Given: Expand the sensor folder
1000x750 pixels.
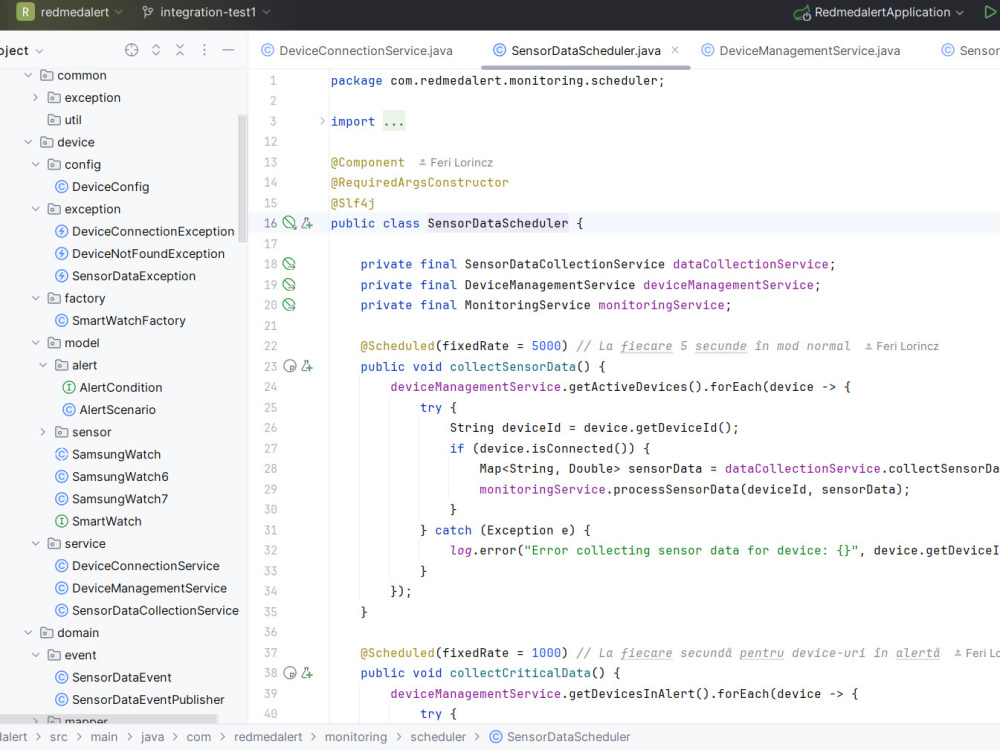Looking at the screenshot, I should click(43, 432).
